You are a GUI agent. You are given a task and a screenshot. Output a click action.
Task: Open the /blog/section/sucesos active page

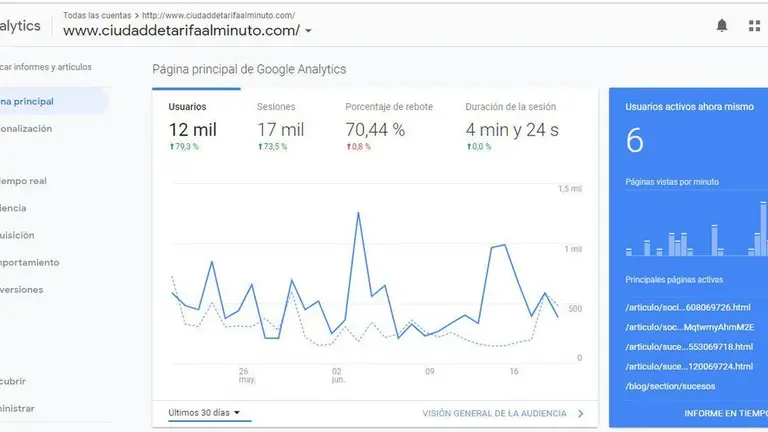pyautogui.click(x=670, y=386)
